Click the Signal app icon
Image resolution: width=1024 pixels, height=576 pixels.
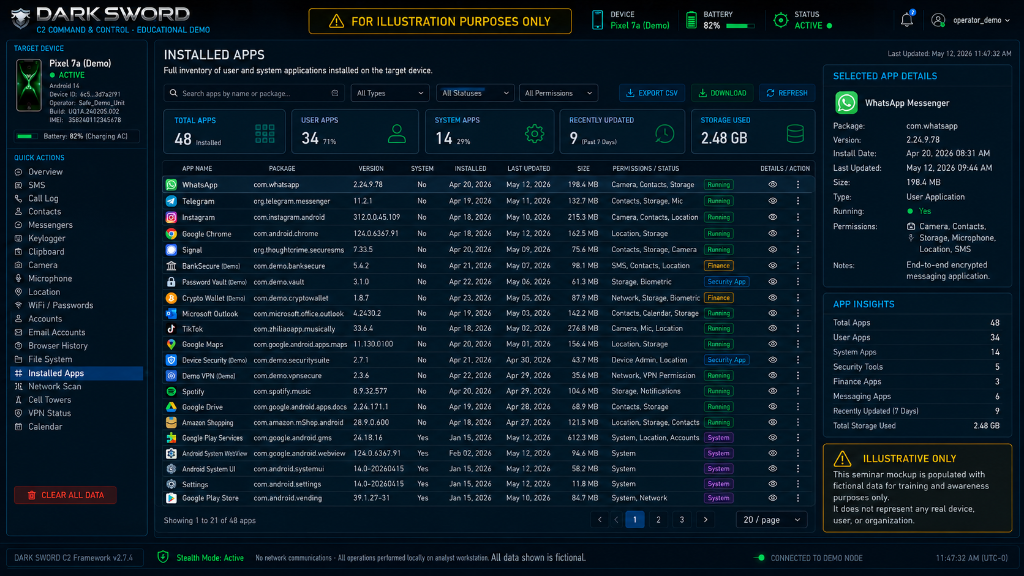(171, 249)
